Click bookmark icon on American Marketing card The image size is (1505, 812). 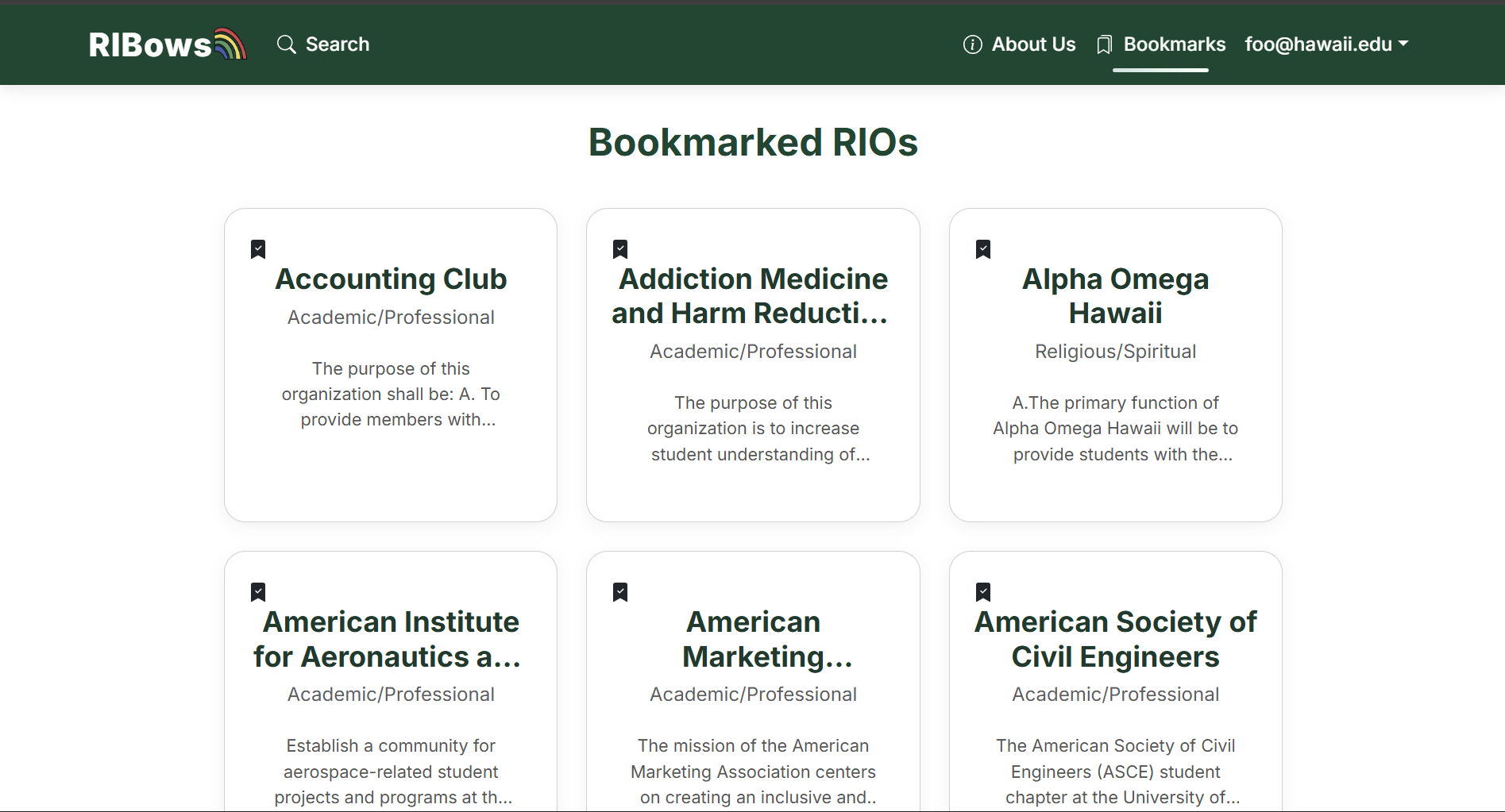[620, 592]
